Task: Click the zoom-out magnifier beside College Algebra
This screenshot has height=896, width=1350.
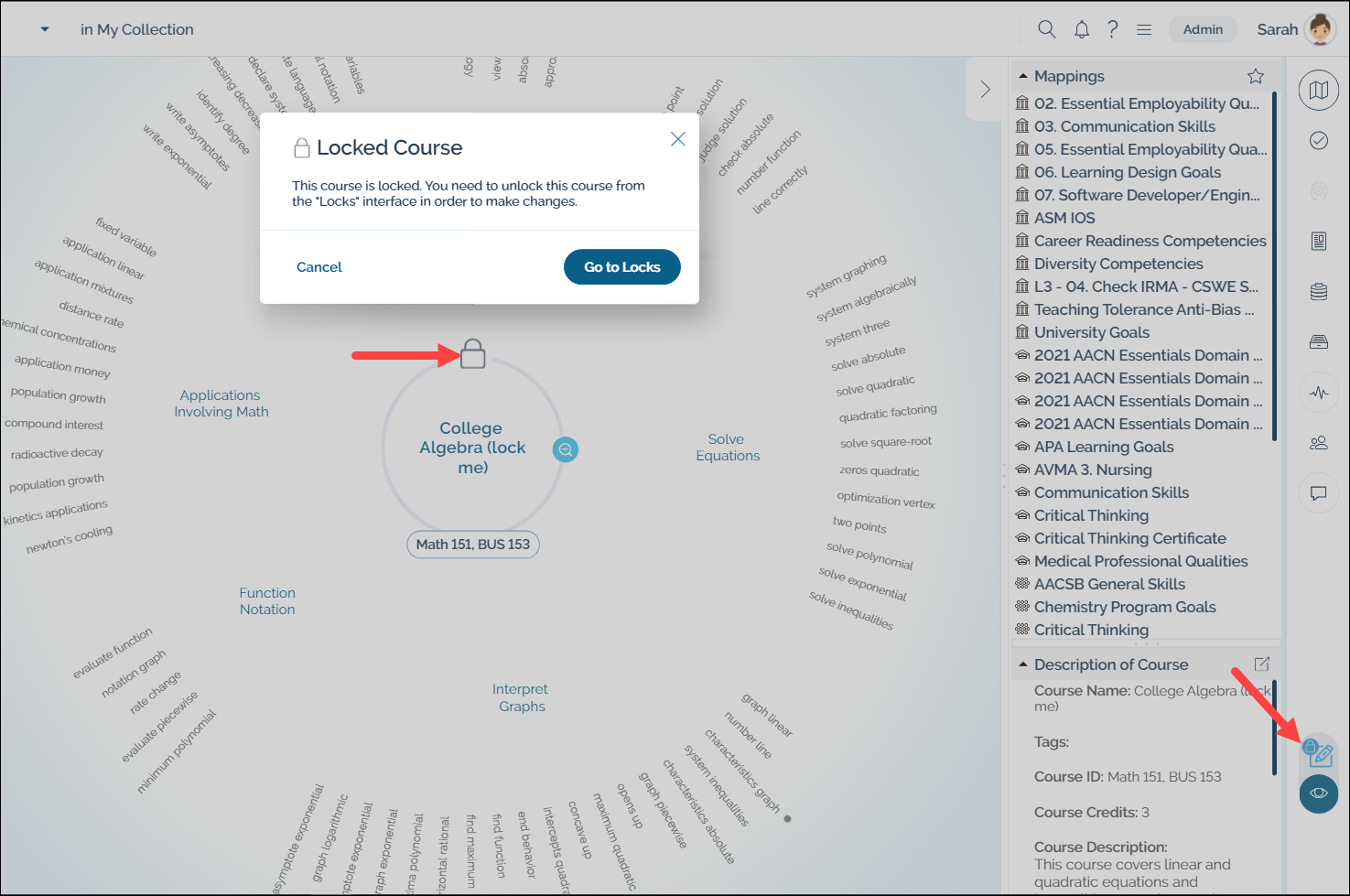Action: click(x=566, y=449)
